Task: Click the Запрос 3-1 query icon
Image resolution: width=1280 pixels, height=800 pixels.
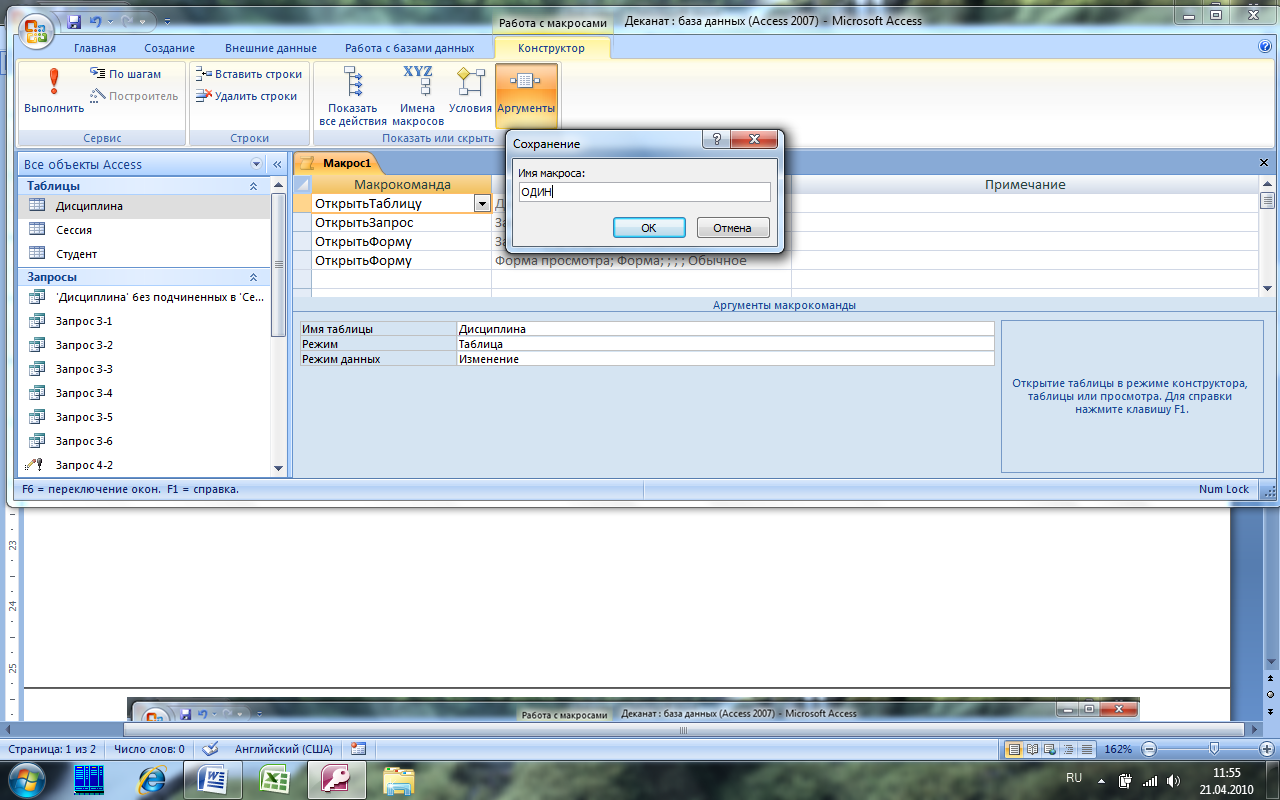Action: (x=37, y=321)
